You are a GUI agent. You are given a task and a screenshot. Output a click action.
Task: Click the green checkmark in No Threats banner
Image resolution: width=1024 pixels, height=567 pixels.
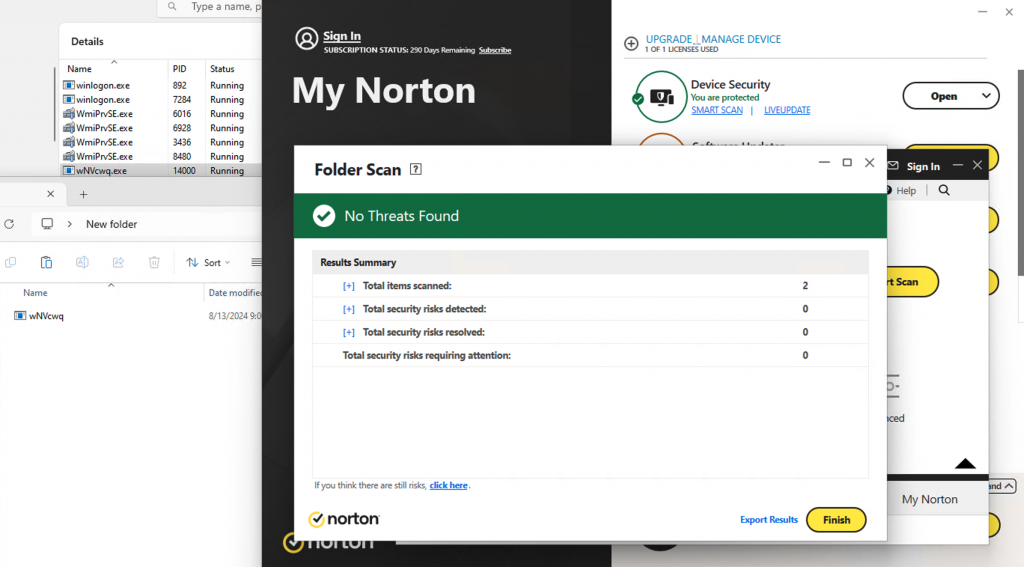coord(324,216)
